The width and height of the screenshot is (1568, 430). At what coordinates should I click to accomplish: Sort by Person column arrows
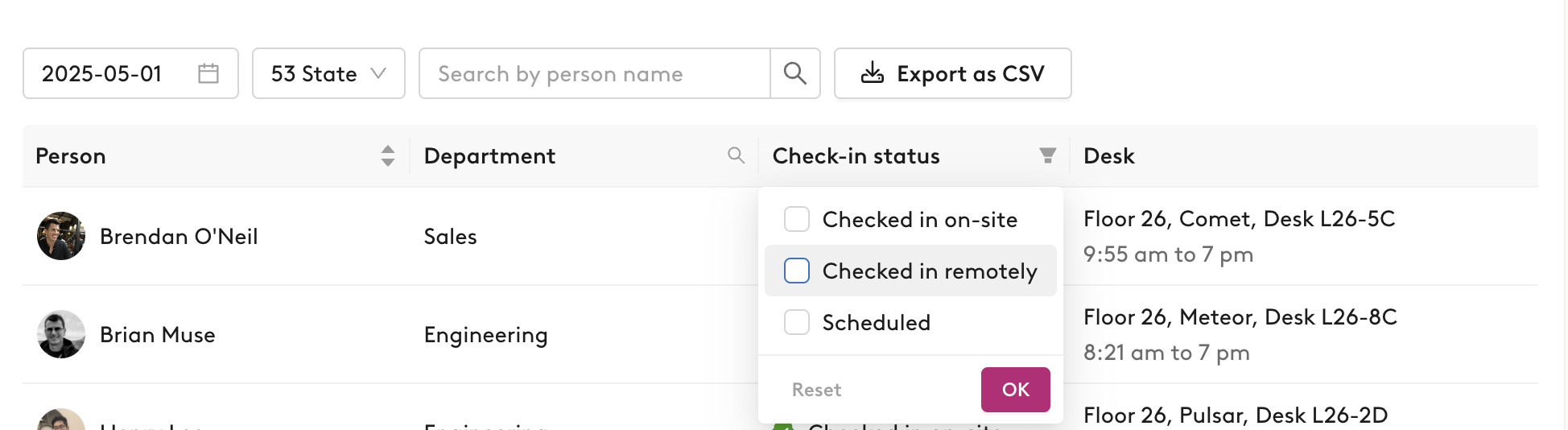388,155
